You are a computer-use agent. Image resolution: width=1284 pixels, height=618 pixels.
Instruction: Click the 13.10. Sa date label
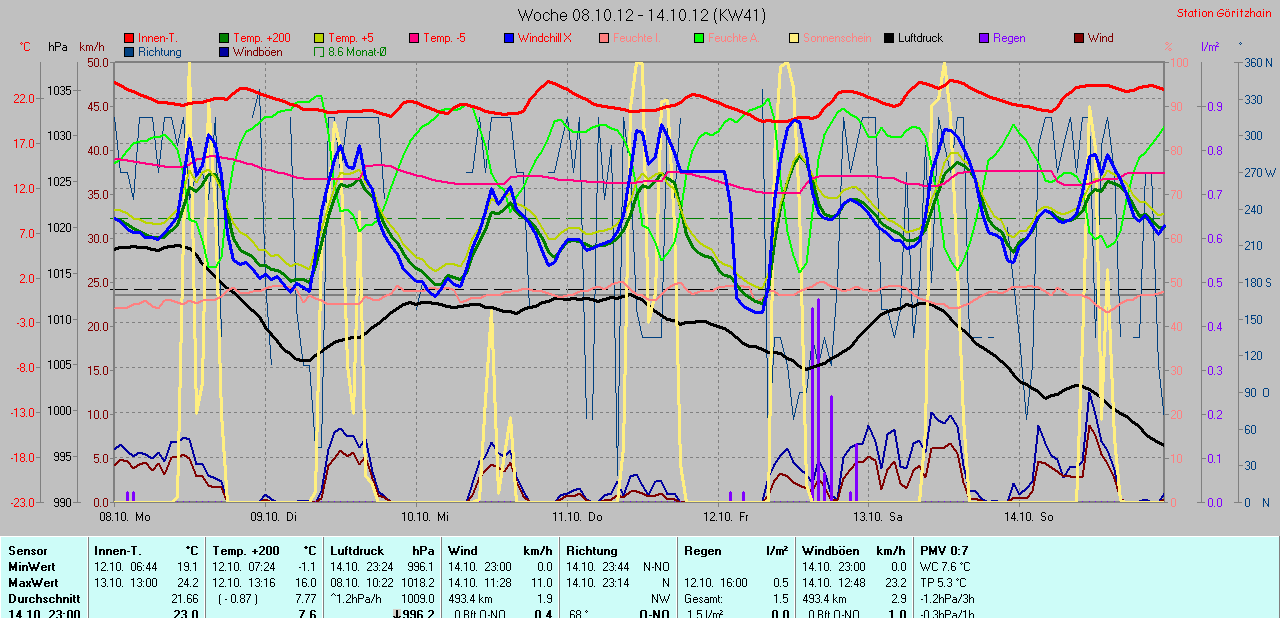pos(877,517)
